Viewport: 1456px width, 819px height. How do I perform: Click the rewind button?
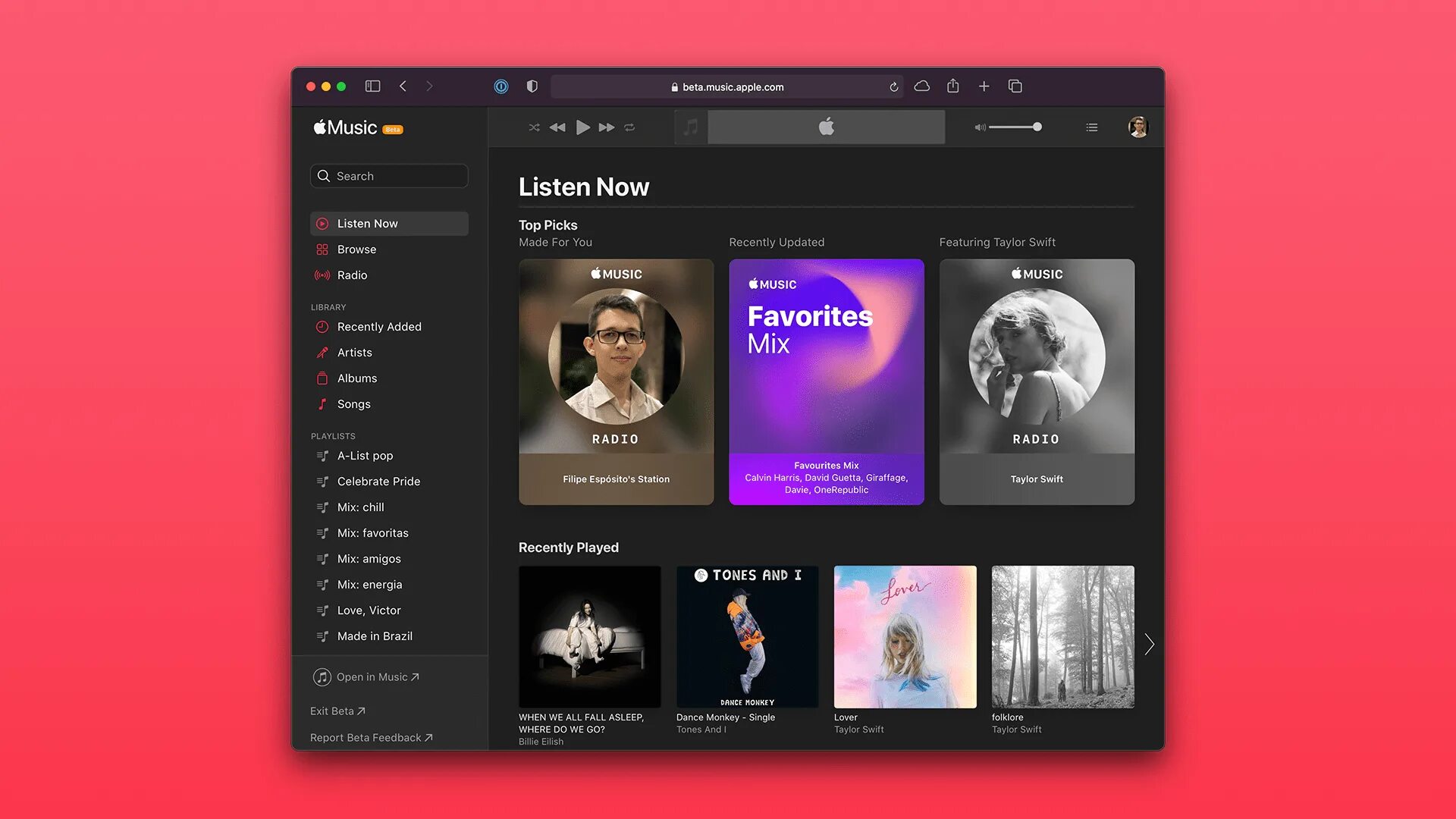coord(558,127)
